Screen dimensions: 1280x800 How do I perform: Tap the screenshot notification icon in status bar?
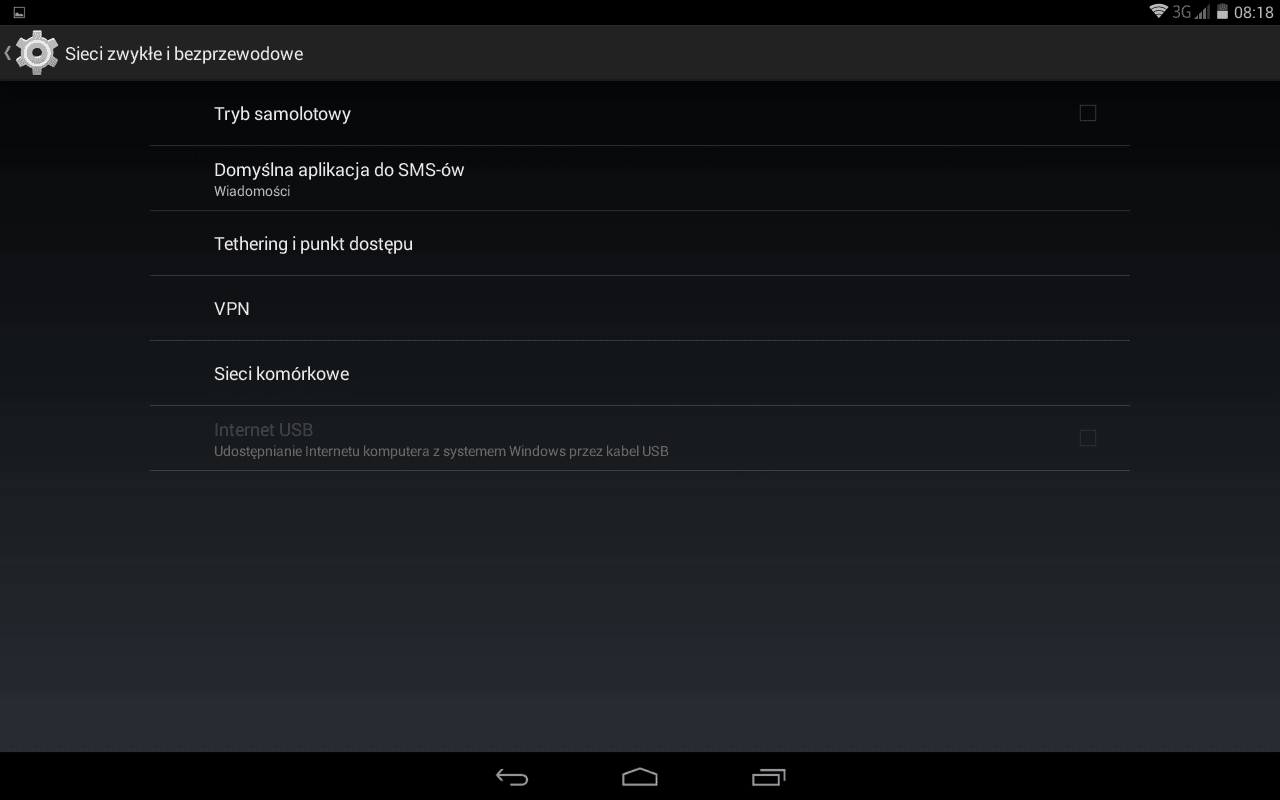19,12
